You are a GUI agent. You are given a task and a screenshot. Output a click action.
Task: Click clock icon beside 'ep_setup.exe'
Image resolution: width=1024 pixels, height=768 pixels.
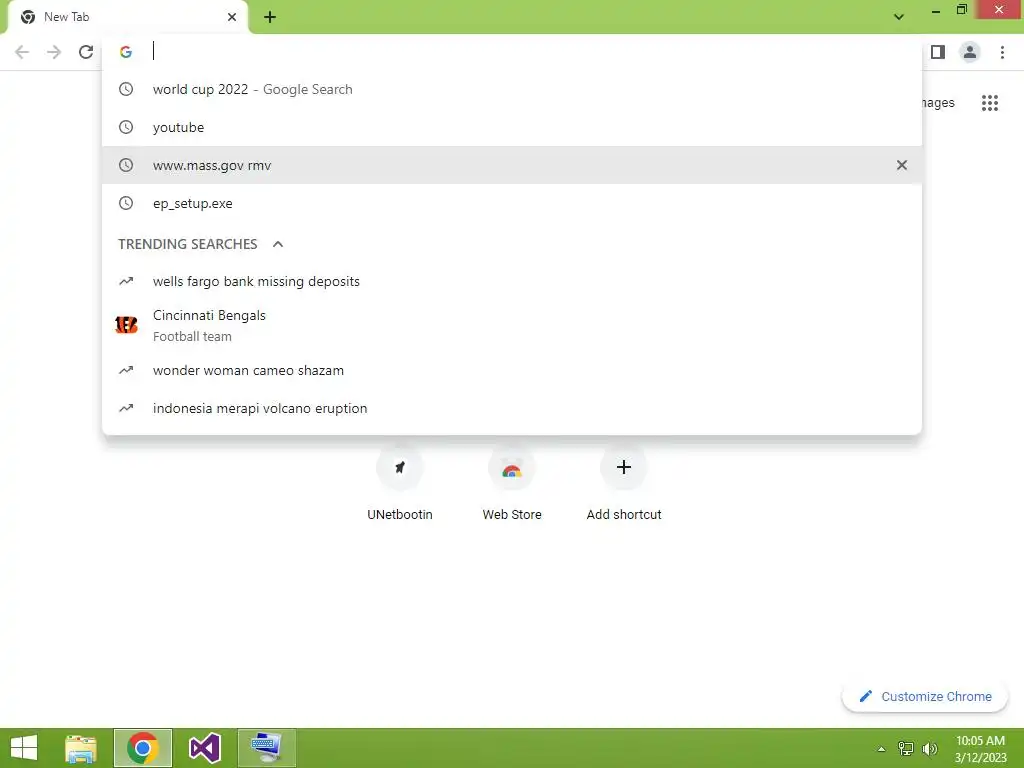(x=126, y=203)
